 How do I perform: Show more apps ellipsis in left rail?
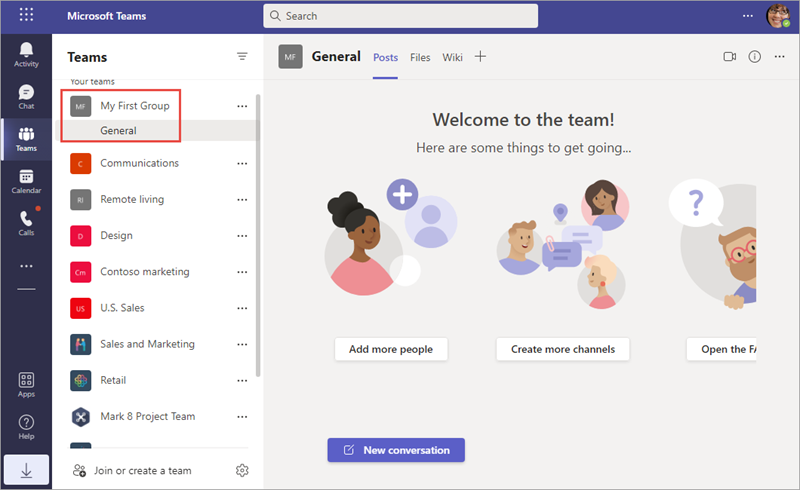click(x=26, y=266)
